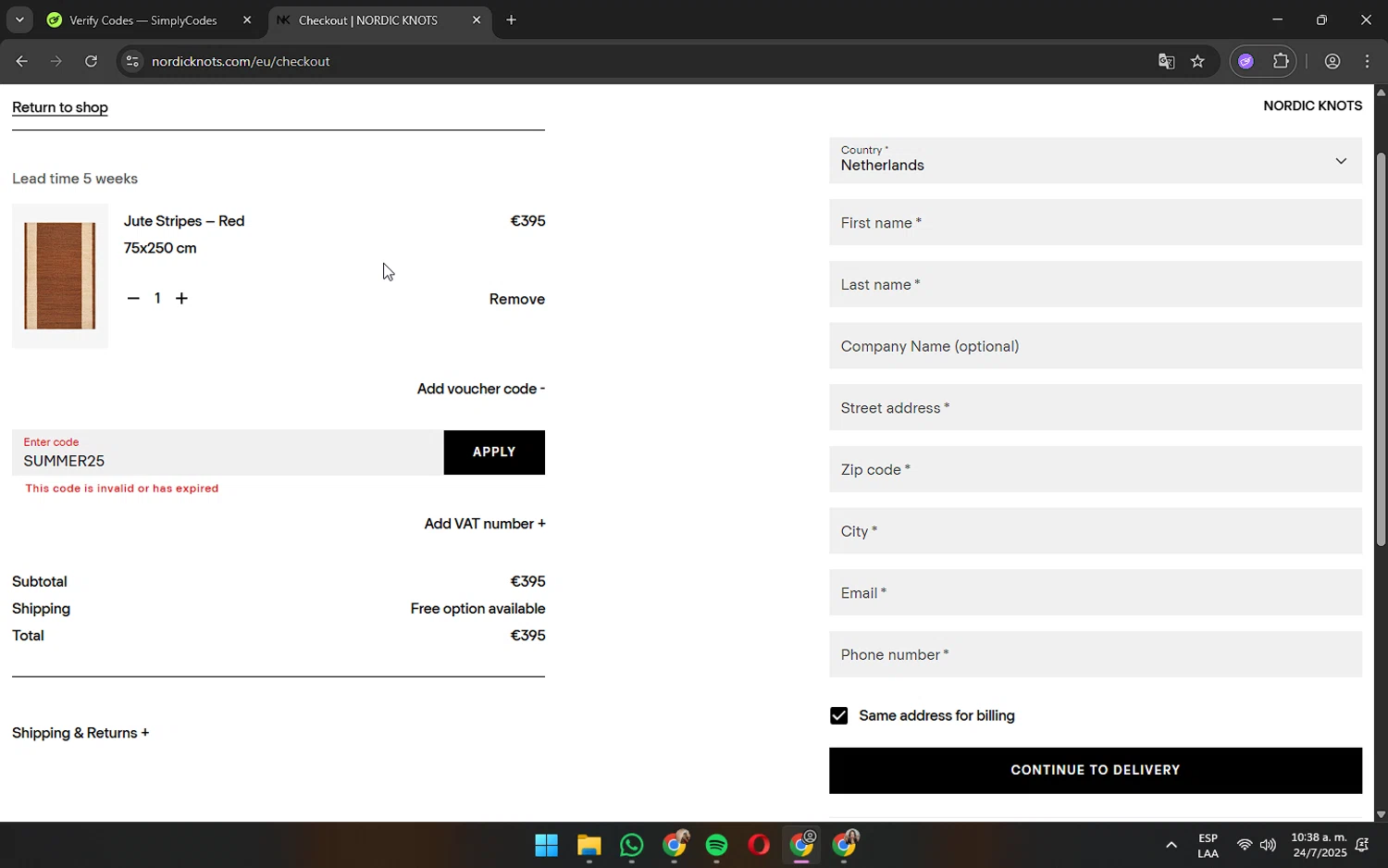Viewport: 1388px width, 868px height.
Task: Click the Jute Stripes rug thumbnail
Action: (x=60, y=276)
